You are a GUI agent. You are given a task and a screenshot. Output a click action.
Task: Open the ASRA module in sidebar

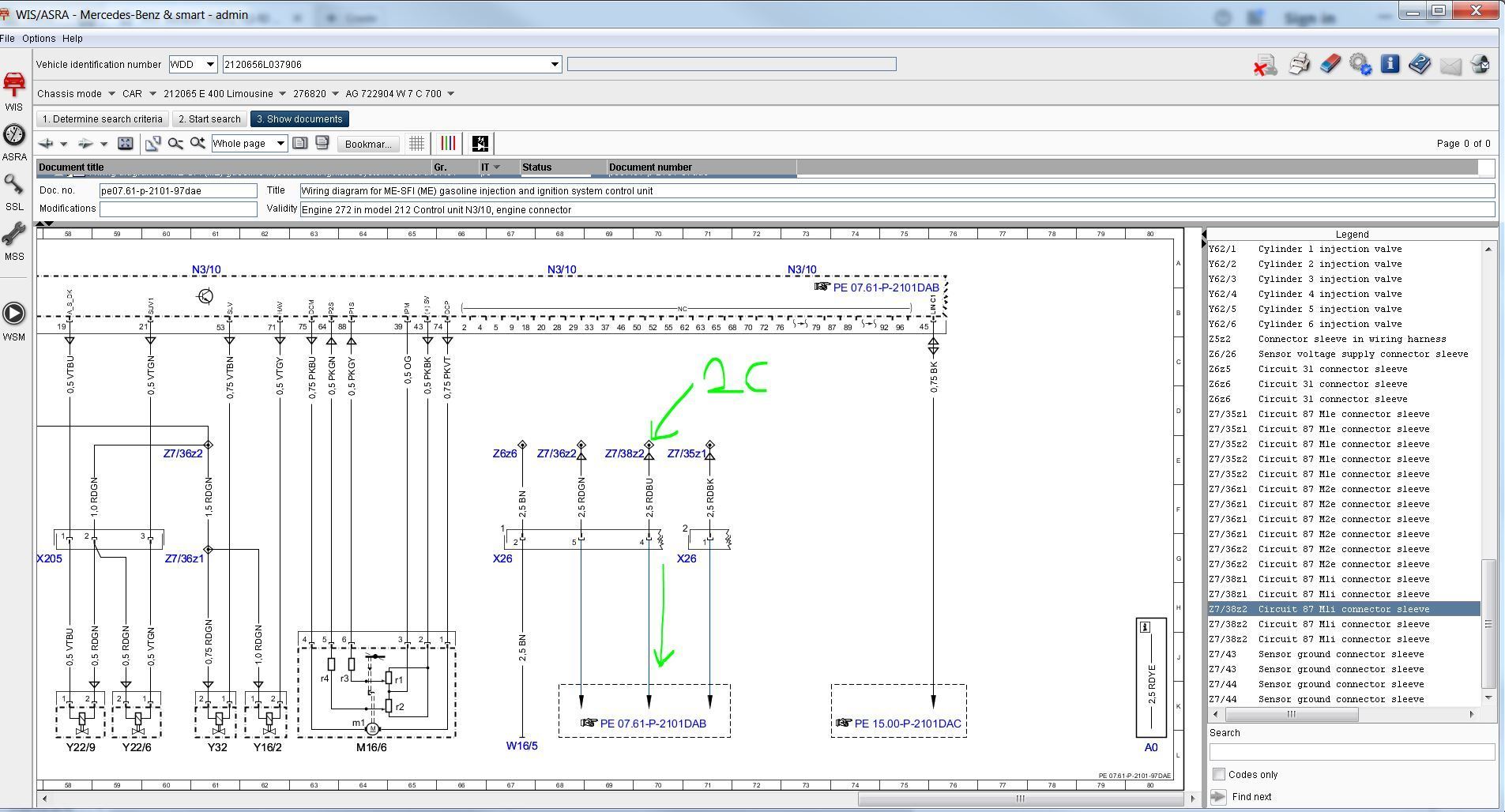(14, 142)
